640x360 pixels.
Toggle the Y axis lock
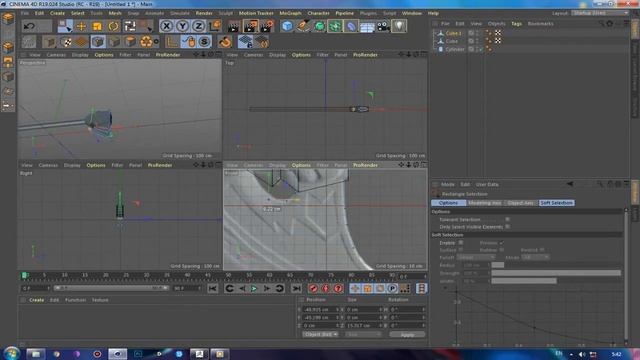tap(182, 26)
